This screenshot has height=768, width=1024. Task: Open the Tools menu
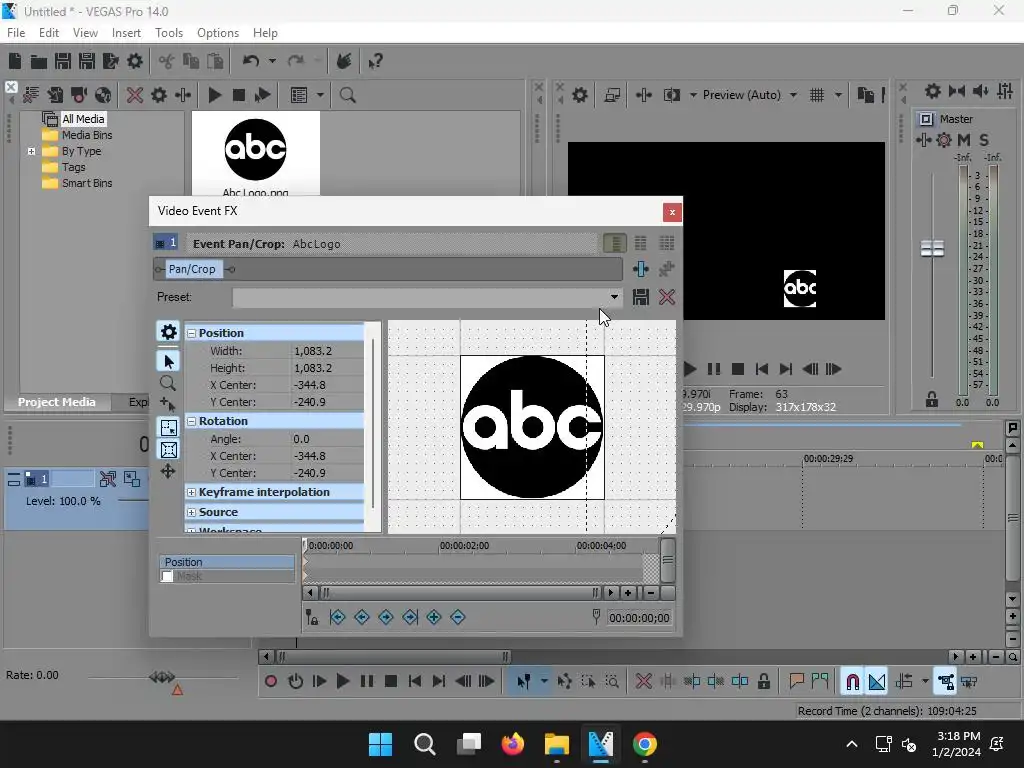click(x=168, y=33)
